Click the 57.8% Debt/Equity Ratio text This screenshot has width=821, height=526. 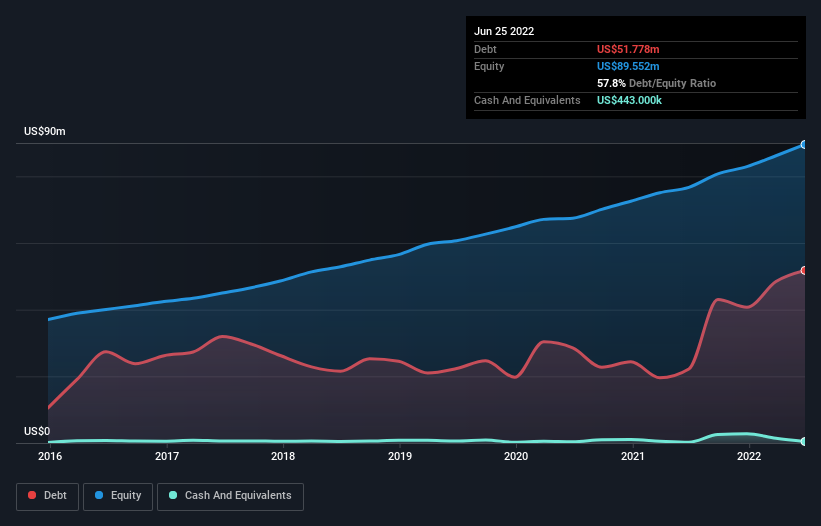click(656, 83)
